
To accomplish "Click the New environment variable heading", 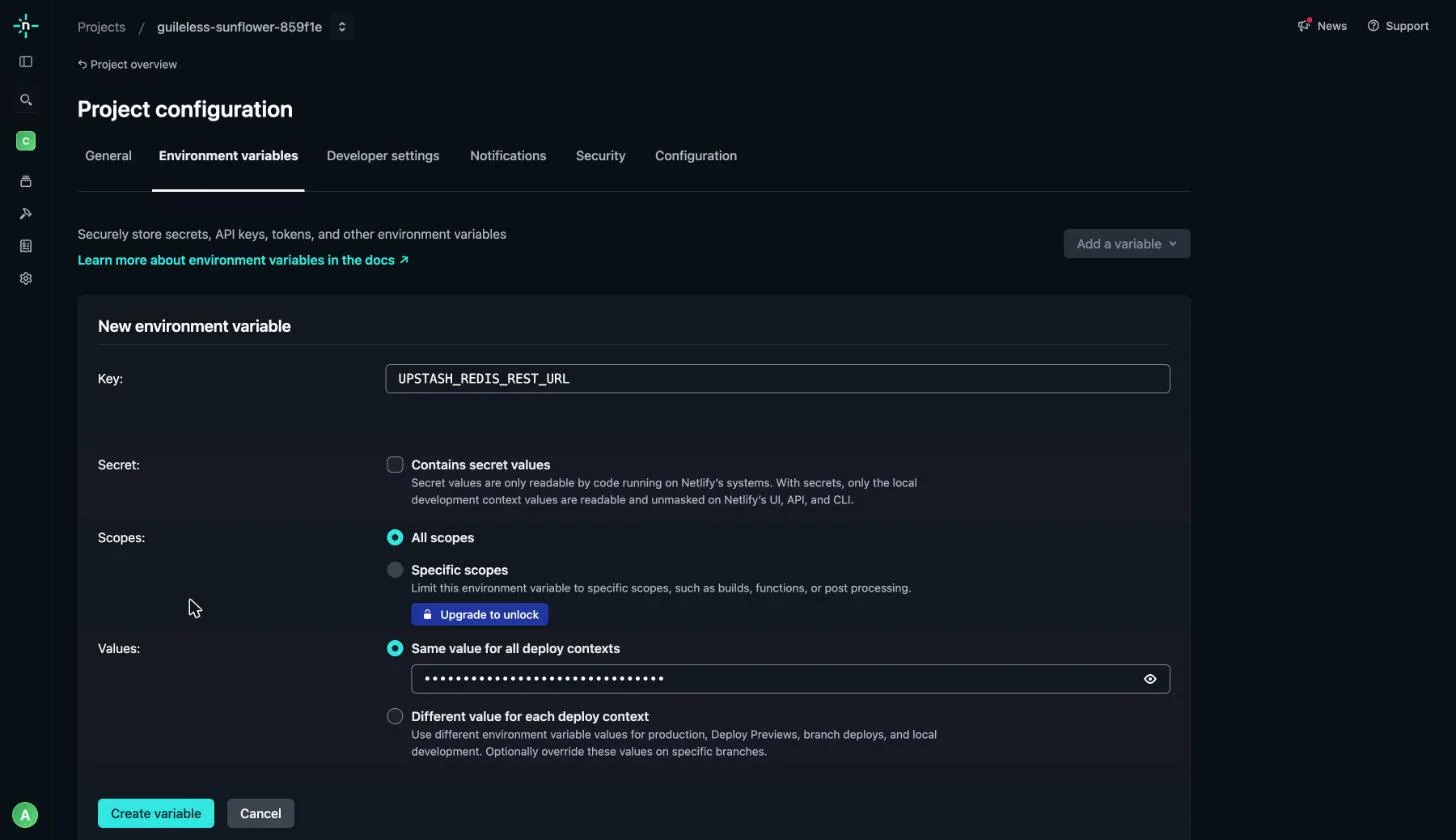I will [194, 327].
